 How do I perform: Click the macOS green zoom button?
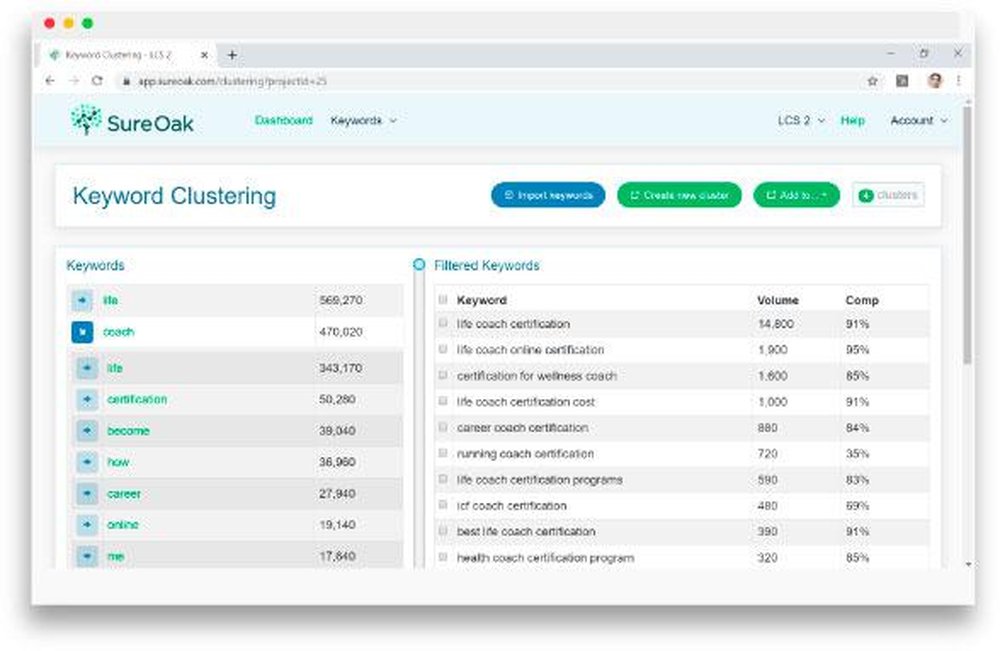[x=87, y=23]
